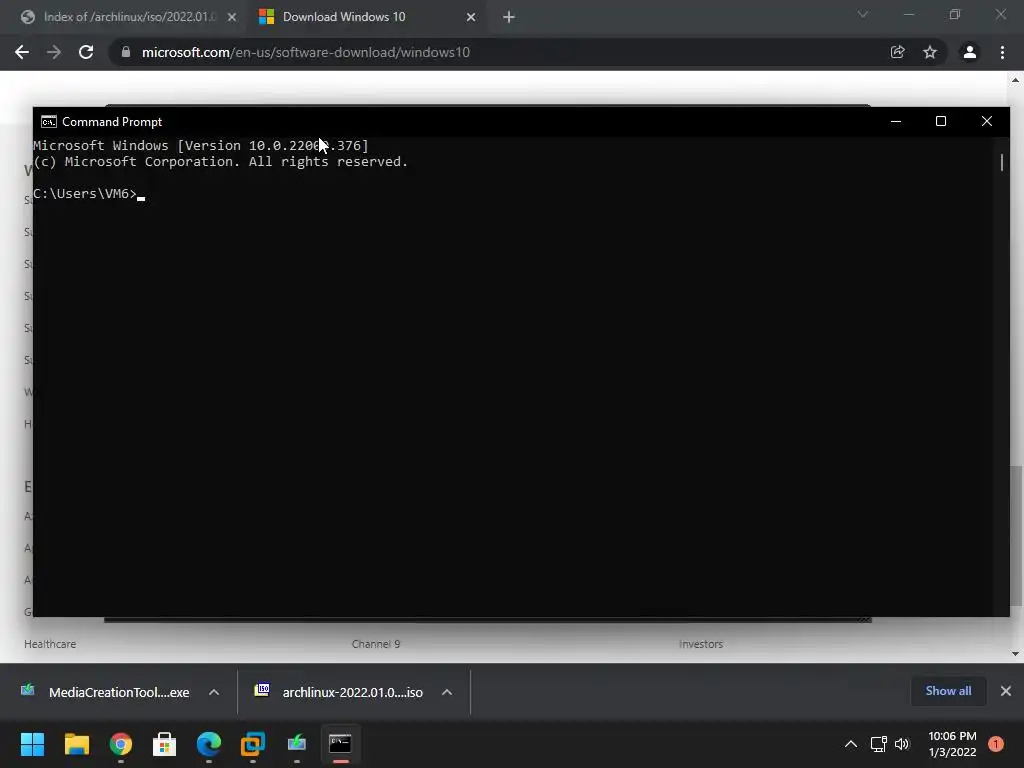Show hidden system tray icons

coord(851,744)
